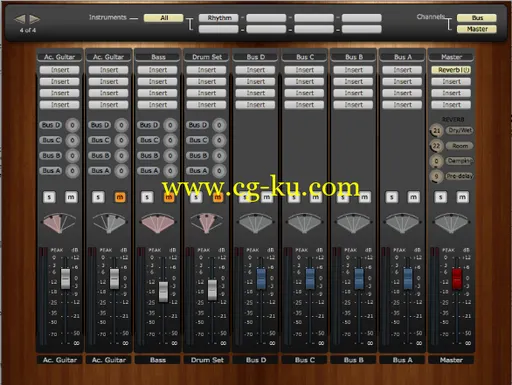Adjust pan fan of Bus D channel

(256, 222)
